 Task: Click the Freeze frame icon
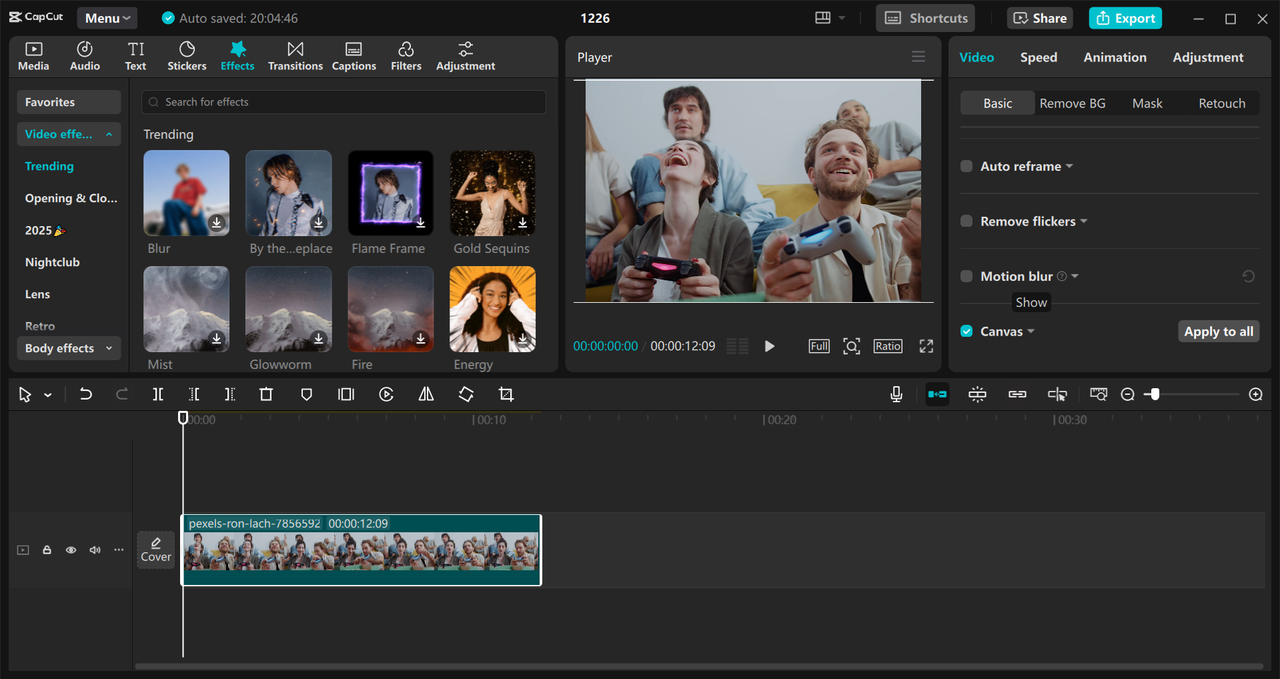(346, 395)
